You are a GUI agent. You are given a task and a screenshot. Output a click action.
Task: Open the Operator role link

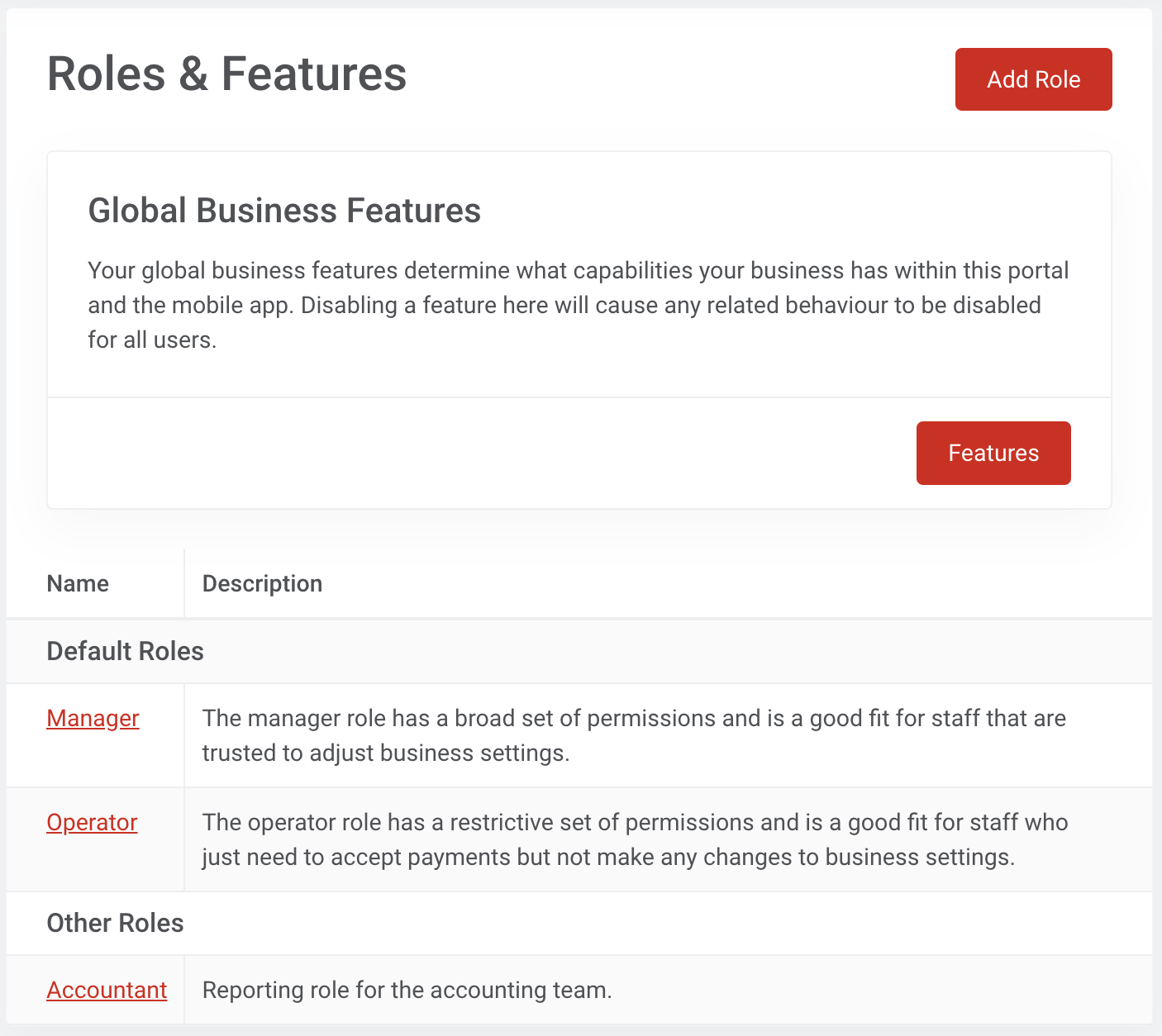click(92, 823)
